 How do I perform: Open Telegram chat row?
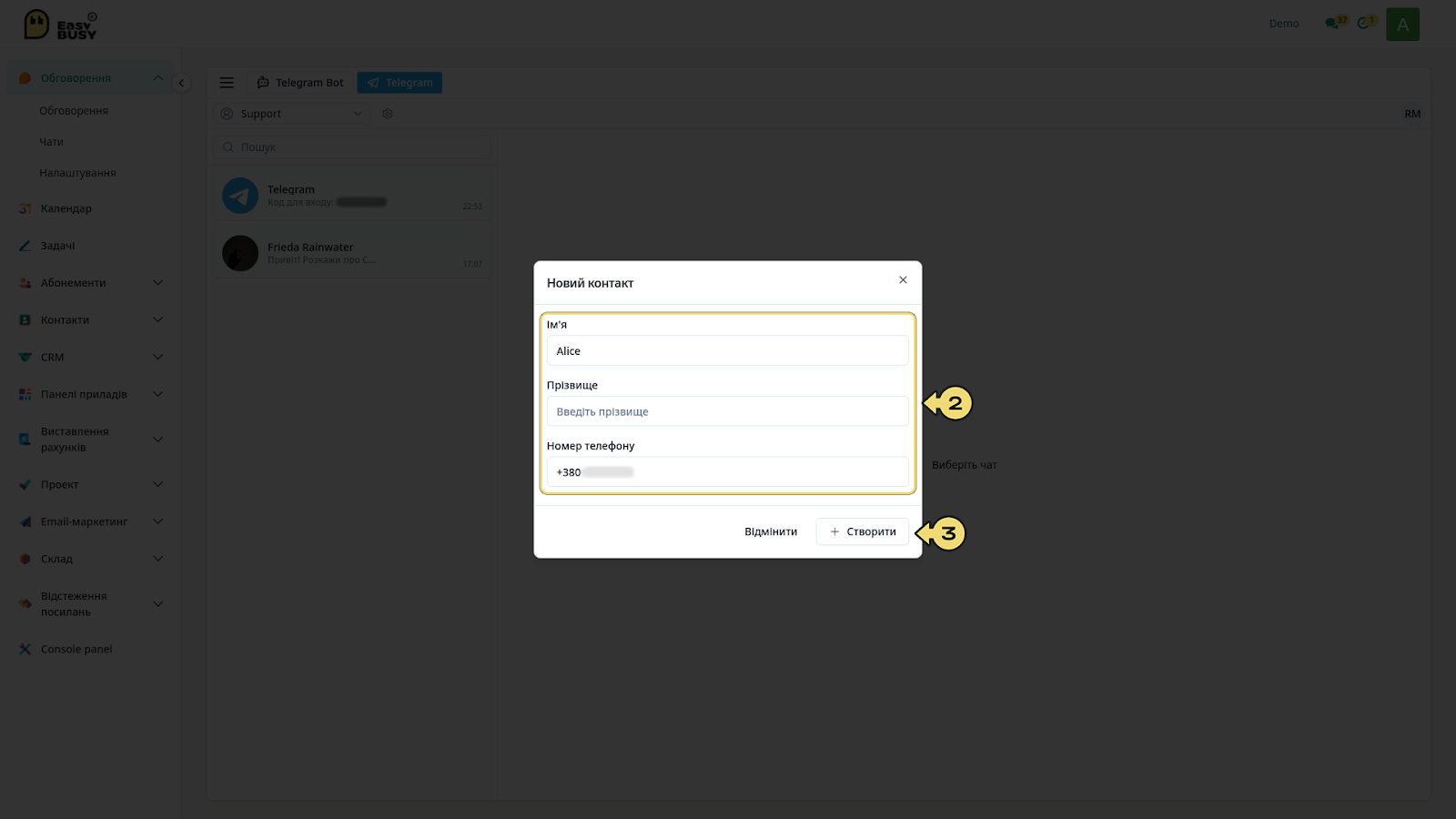[353, 196]
